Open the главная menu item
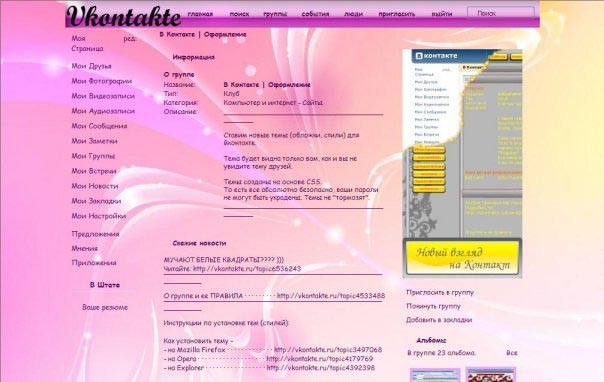Screen dimensions: 604x382 coord(200,14)
